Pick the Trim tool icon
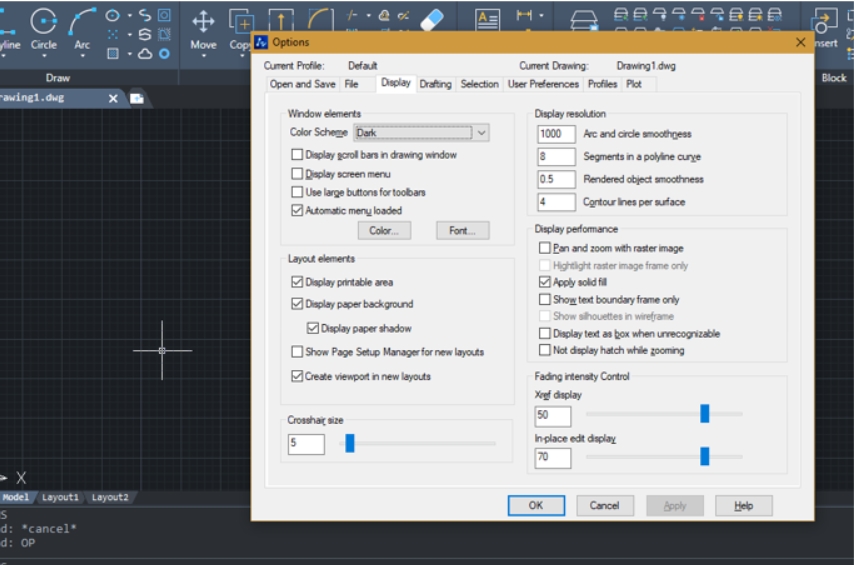 352,16
